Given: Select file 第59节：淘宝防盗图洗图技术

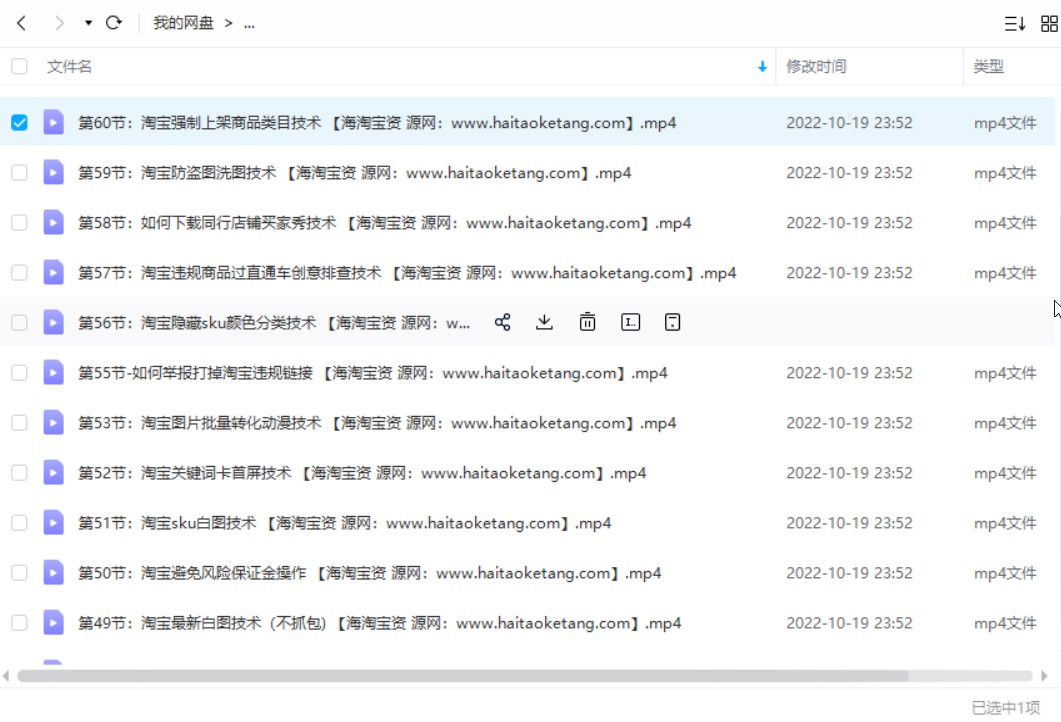Looking at the screenshot, I should (x=355, y=173).
